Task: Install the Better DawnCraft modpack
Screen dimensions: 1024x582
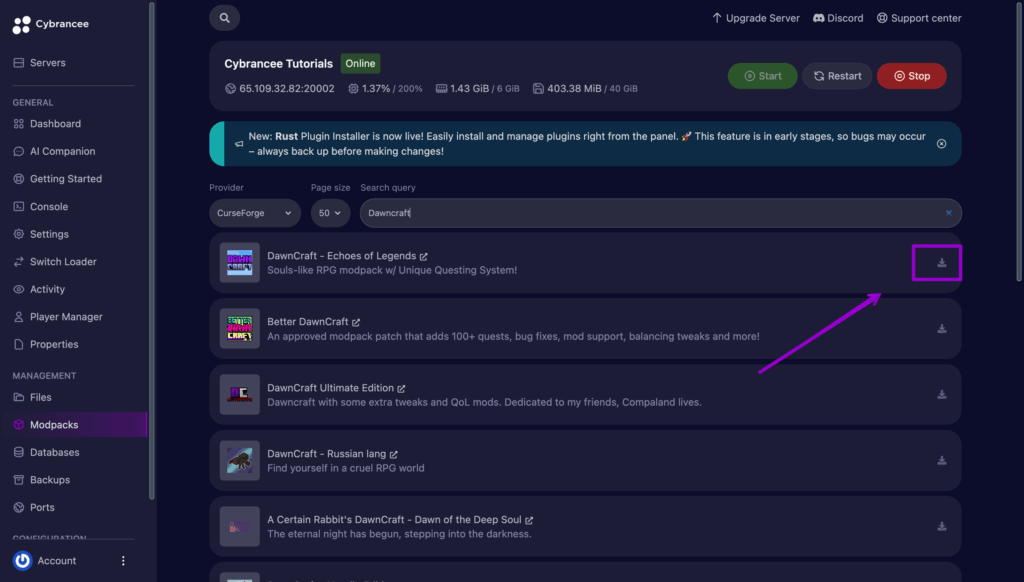Action: (941, 329)
